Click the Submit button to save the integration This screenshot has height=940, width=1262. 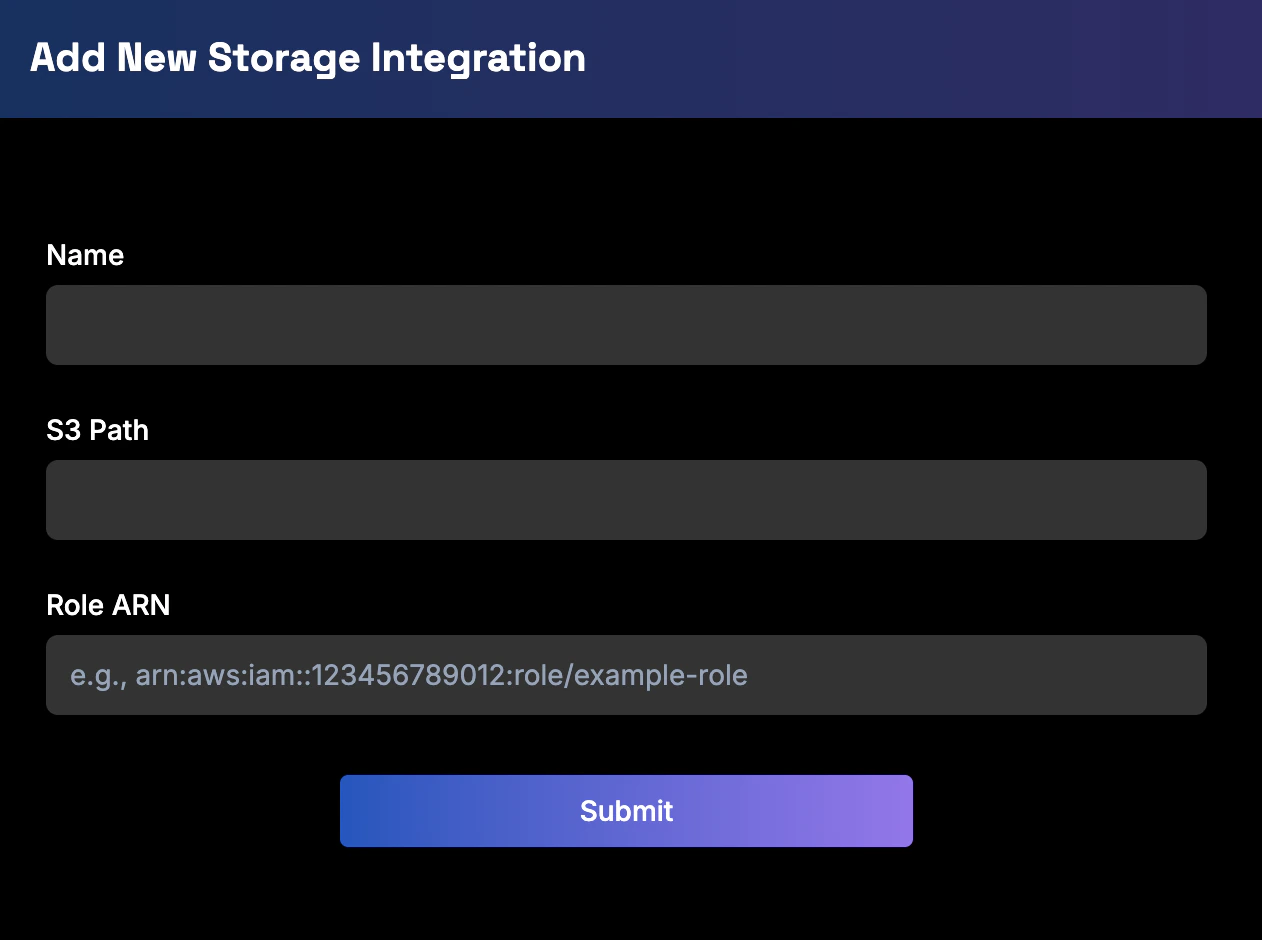pos(626,810)
